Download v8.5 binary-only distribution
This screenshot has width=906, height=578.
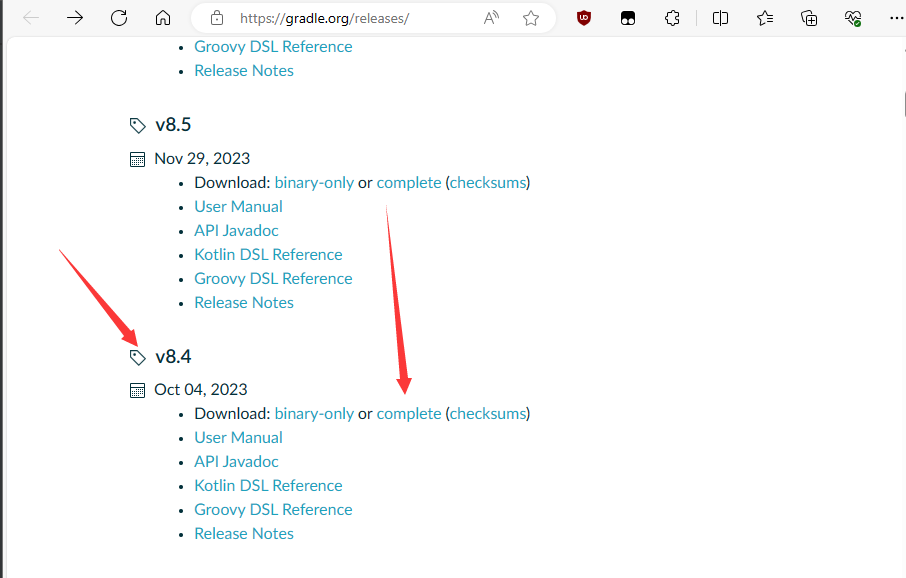coord(314,183)
